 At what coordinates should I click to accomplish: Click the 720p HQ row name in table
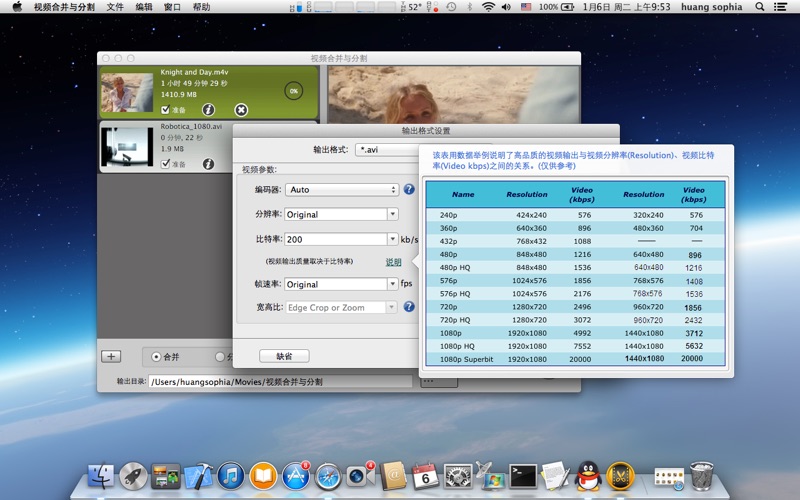click(x=455, y=320)
